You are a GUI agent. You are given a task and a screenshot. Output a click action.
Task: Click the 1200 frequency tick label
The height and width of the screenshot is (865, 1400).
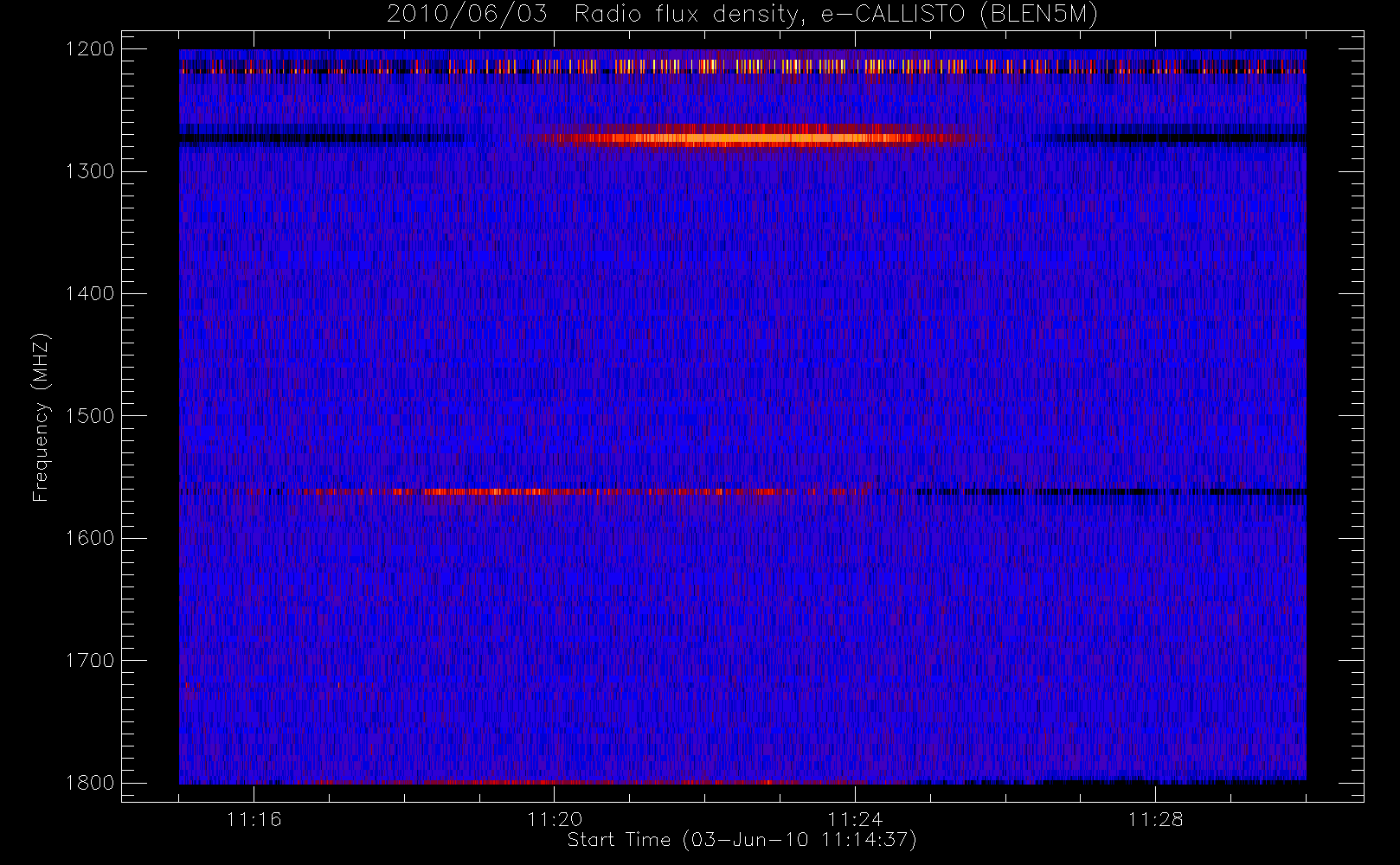[91, 49]
